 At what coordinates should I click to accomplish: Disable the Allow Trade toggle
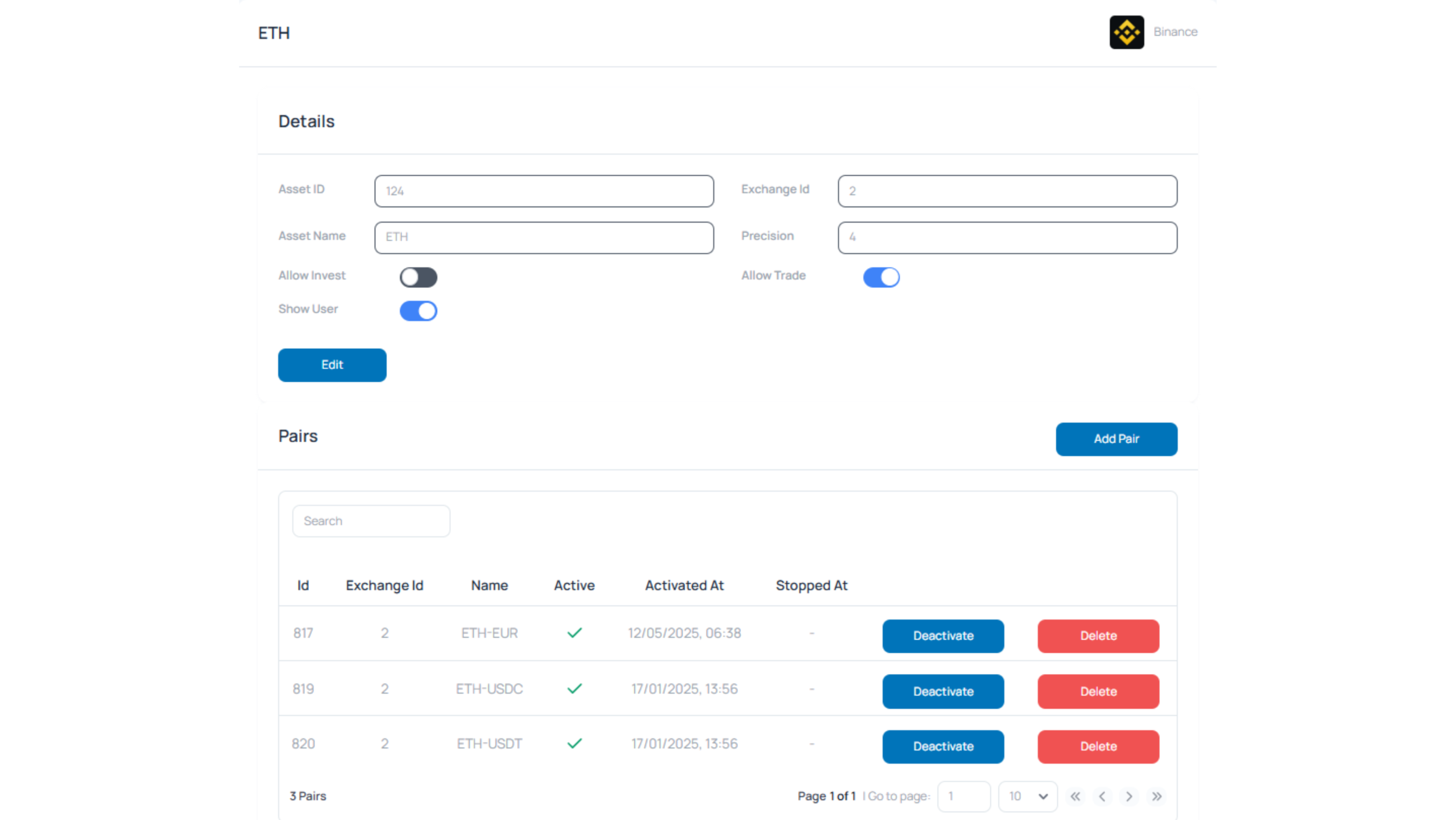(881, 277)
